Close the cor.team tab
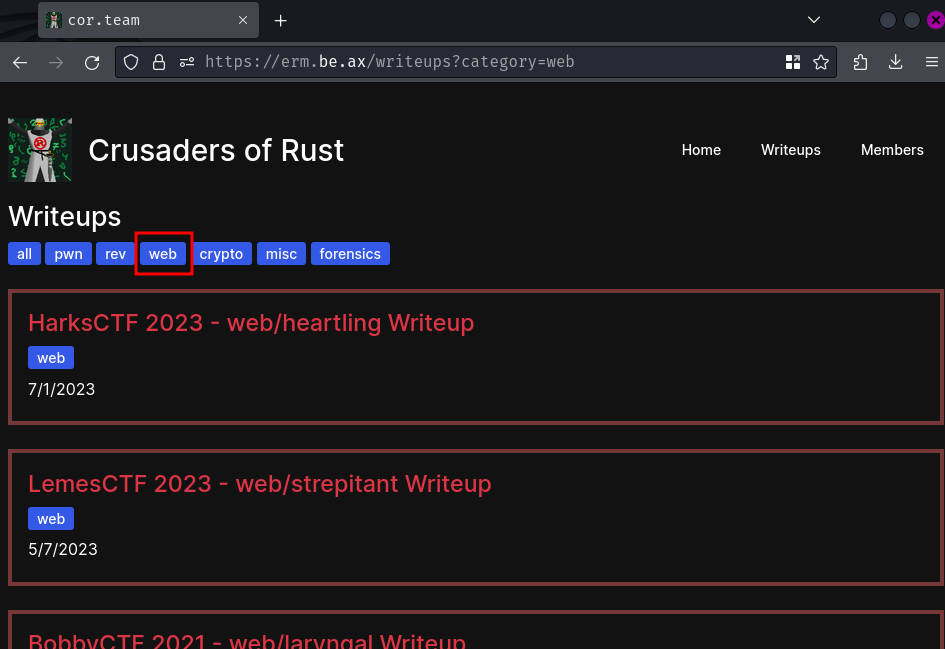This screenshot has height=649, width=945. point(243,20)
